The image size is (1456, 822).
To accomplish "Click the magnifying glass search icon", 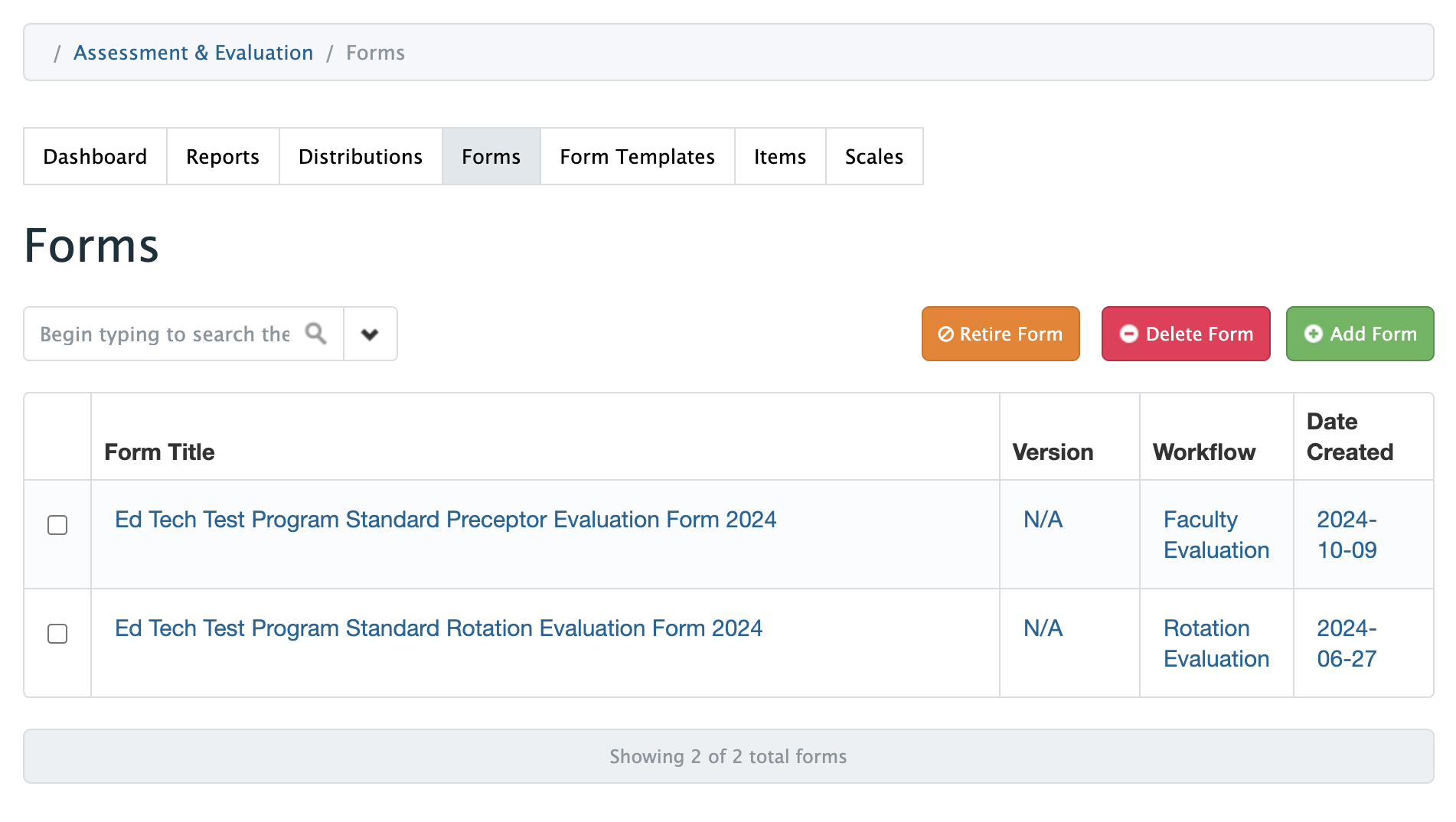I will (x=315, y=334).
